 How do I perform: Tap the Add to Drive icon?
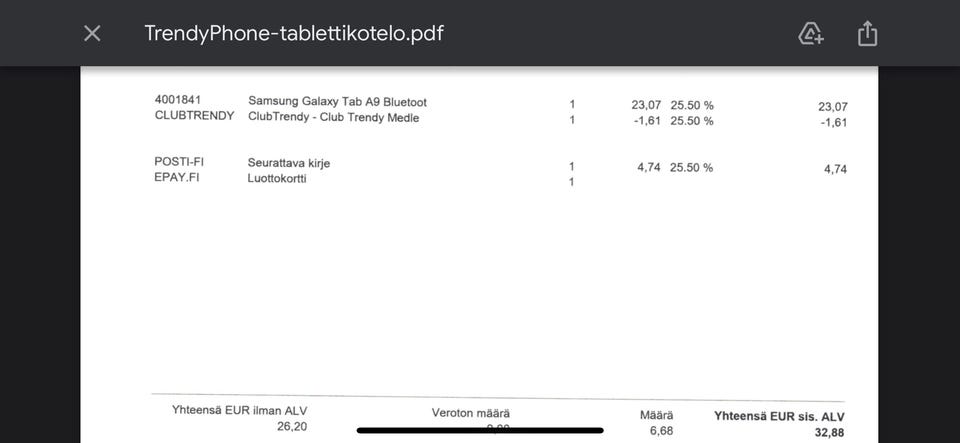tap(811, 33)
